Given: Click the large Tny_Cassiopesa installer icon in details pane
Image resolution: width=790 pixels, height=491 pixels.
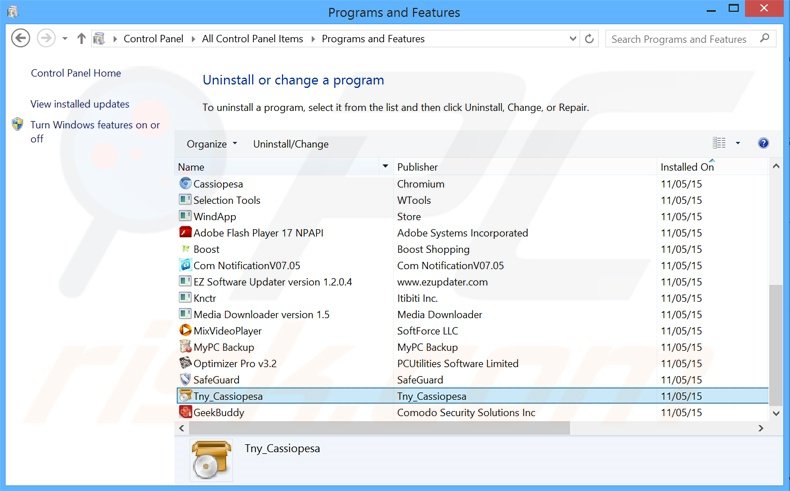Looking at the screenshot, I should (211, 459).
